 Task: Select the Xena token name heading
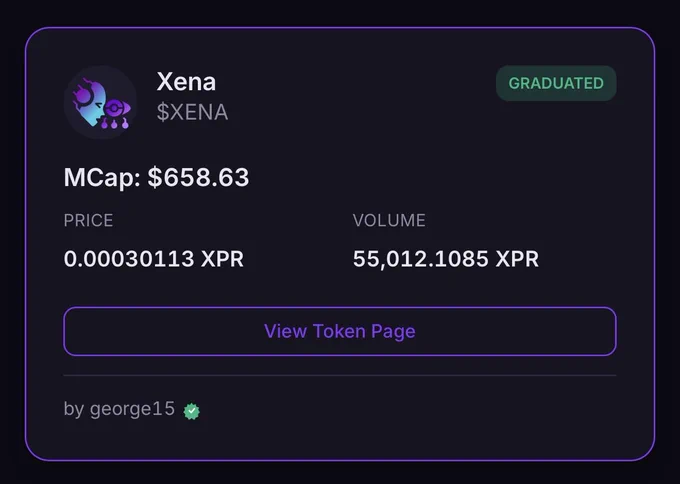point(186,82)
